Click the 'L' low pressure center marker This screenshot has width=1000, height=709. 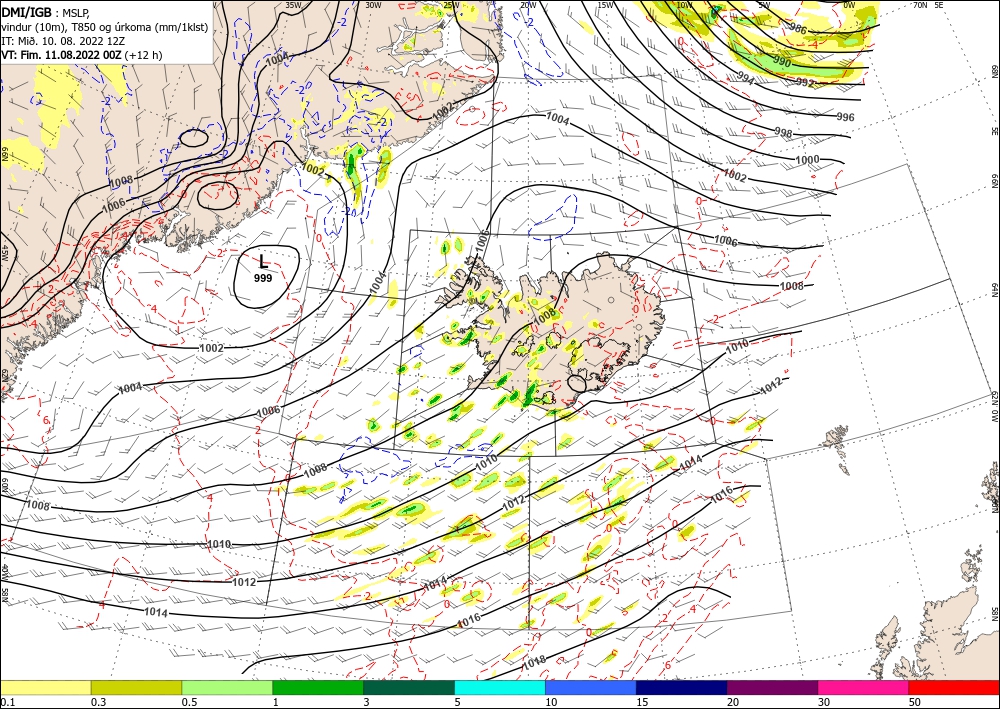click(263, 261)
